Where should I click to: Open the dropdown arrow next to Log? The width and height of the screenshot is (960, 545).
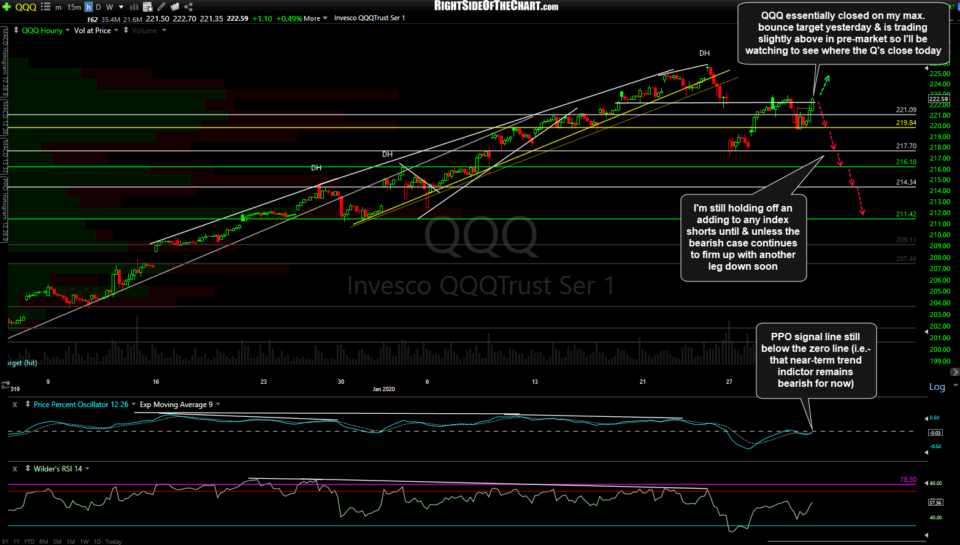pos(955,386)
